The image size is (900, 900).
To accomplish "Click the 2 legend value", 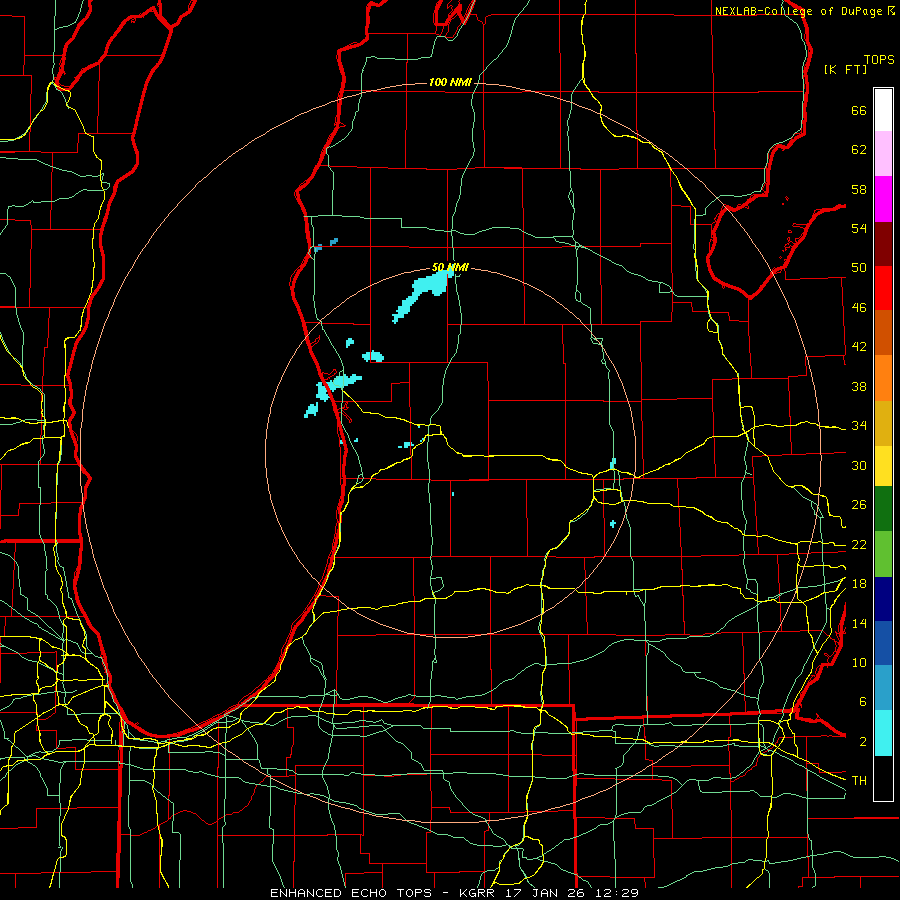I will coord(862,742).
